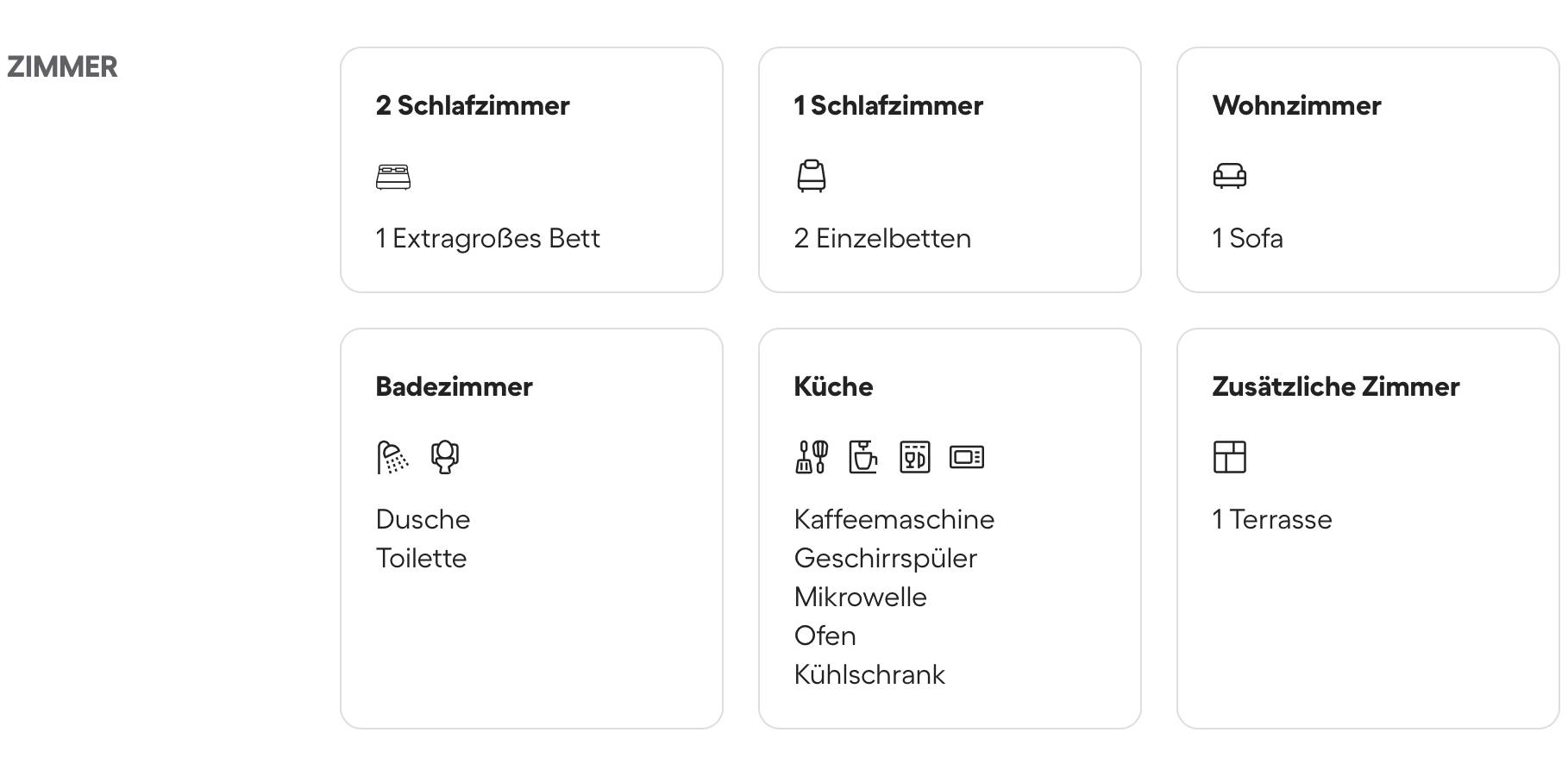Click the double bed icon
Screen dimensions: 1568x770
coord(393,177)
